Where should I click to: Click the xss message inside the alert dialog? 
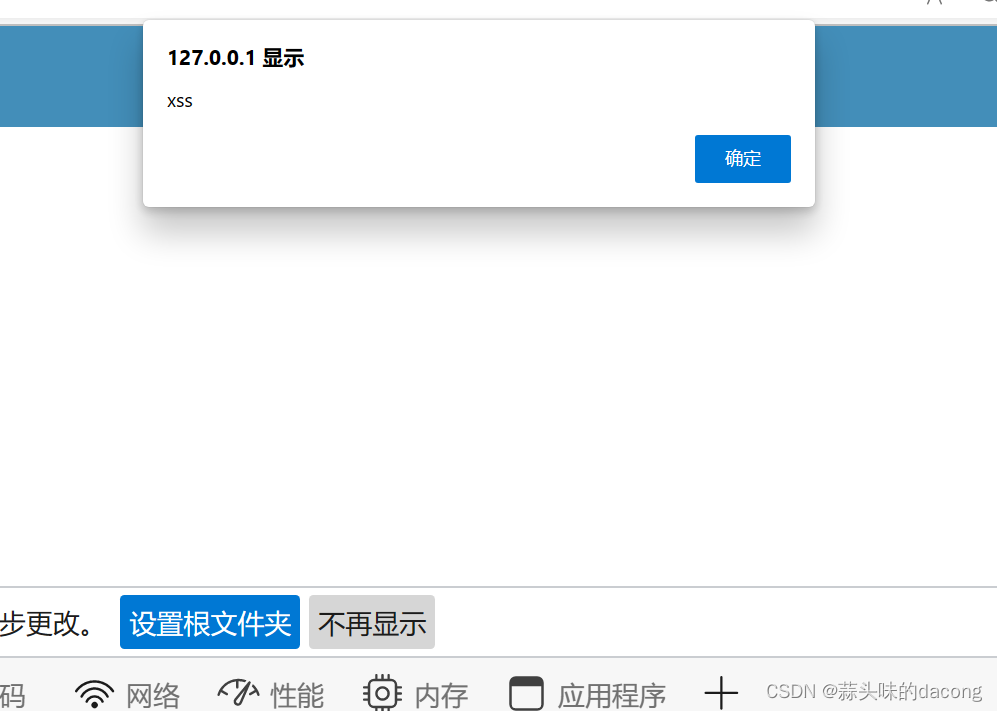pos(180,101)
